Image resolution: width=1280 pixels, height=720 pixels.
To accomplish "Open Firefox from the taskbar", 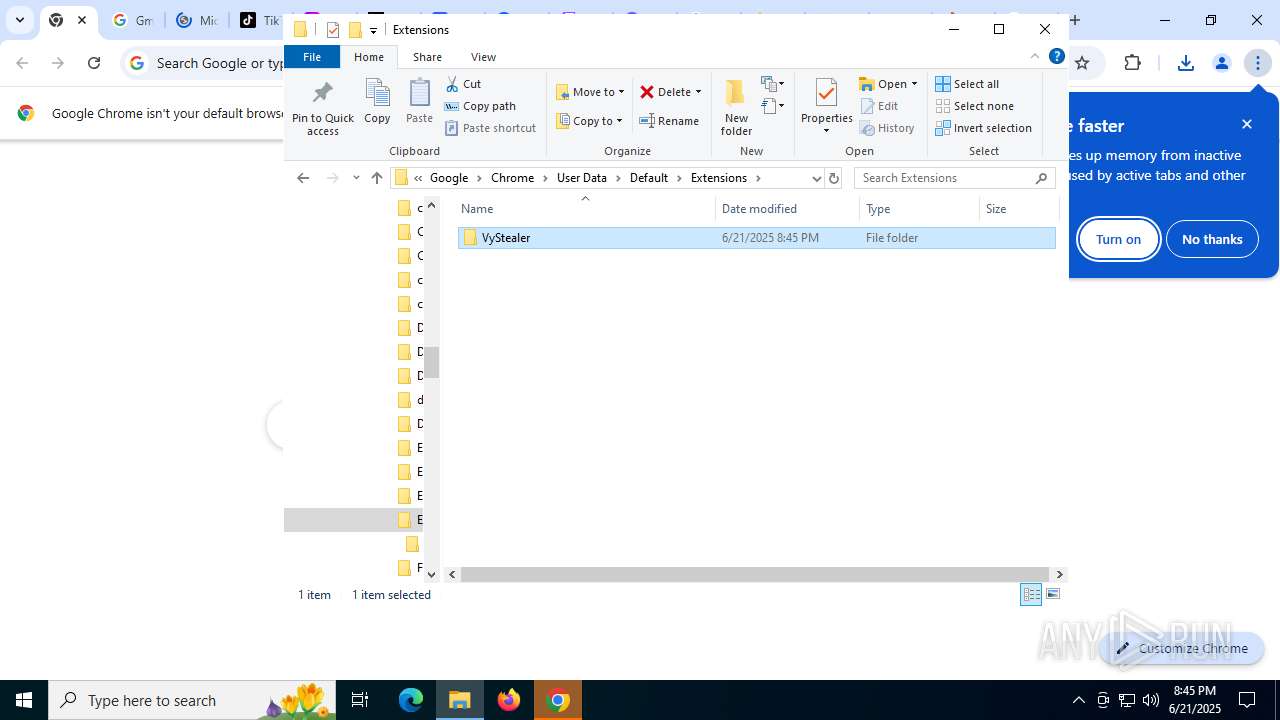I will point(509,700).
